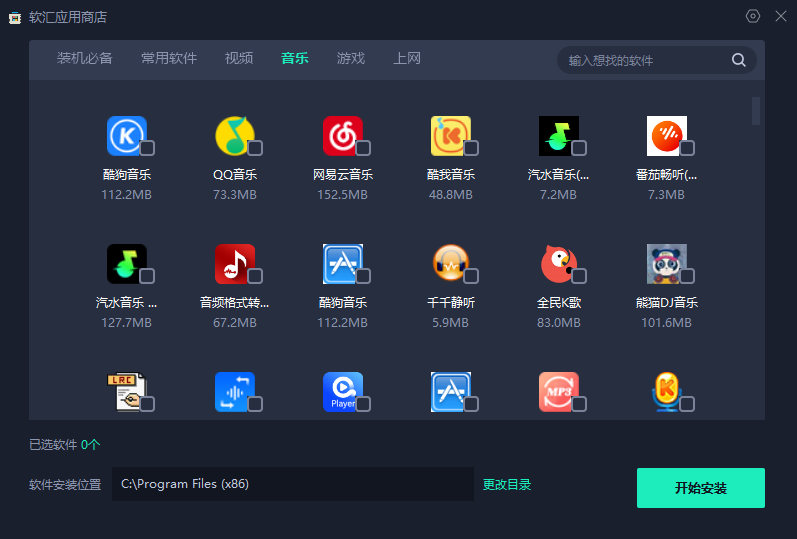Click the QQ音乐 yellow note icon
The width and height of the screenshot is (797, 539).
coord(234,136)
